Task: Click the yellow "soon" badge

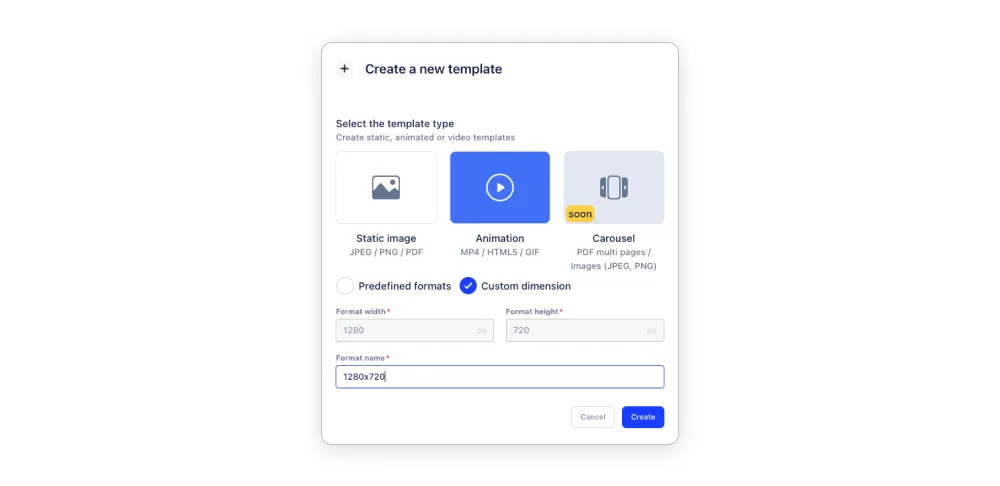Action: (580, 214)
